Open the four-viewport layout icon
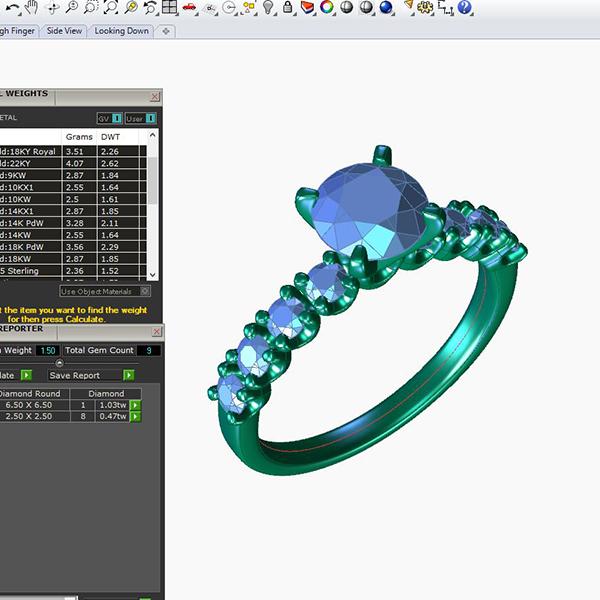Viewport: 600px width, 600px height. pyautogui.click(x=170, y=7)
